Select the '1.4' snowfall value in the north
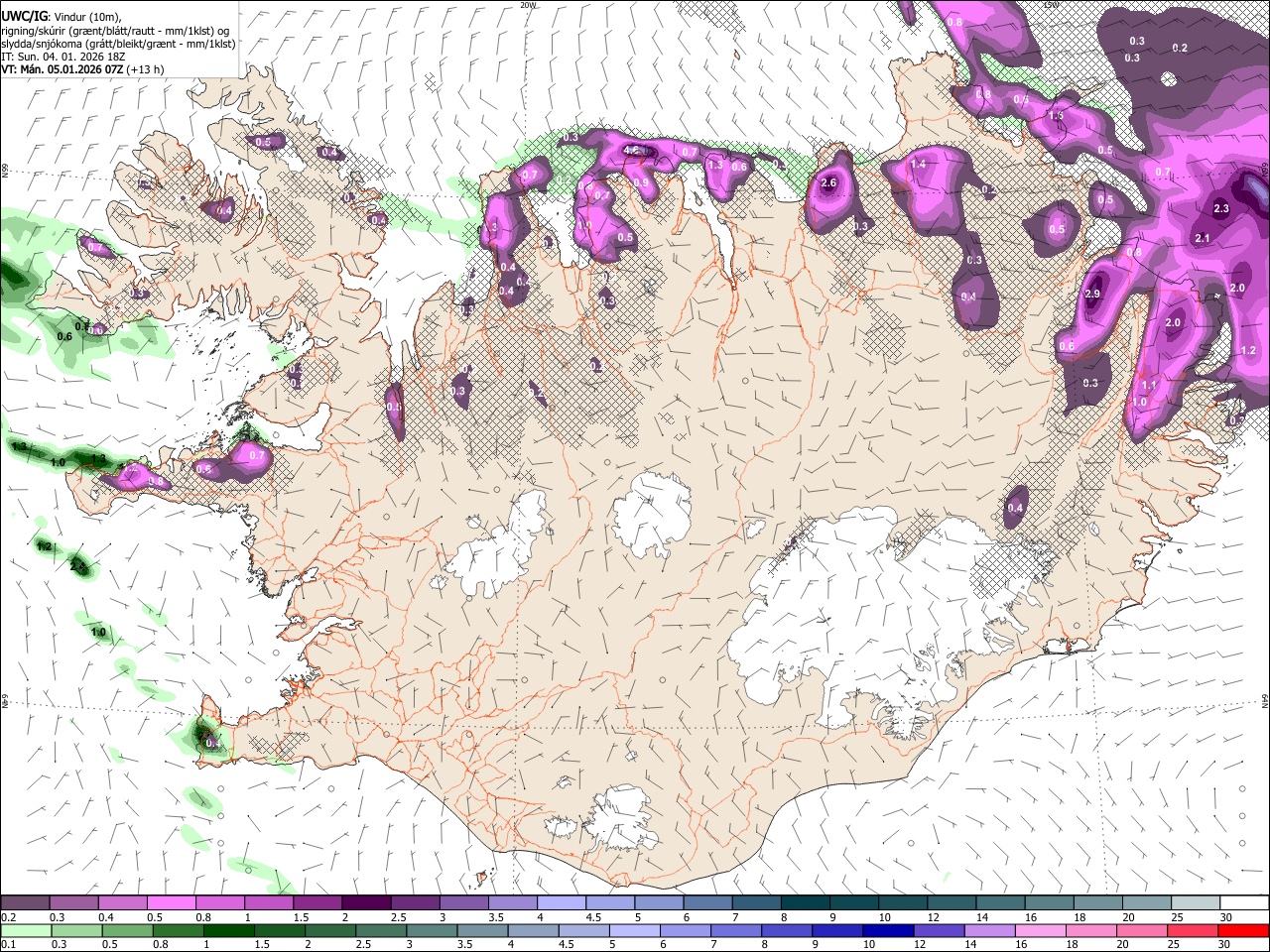Viewport: 1270px width, 952px height. coord(918,165)
